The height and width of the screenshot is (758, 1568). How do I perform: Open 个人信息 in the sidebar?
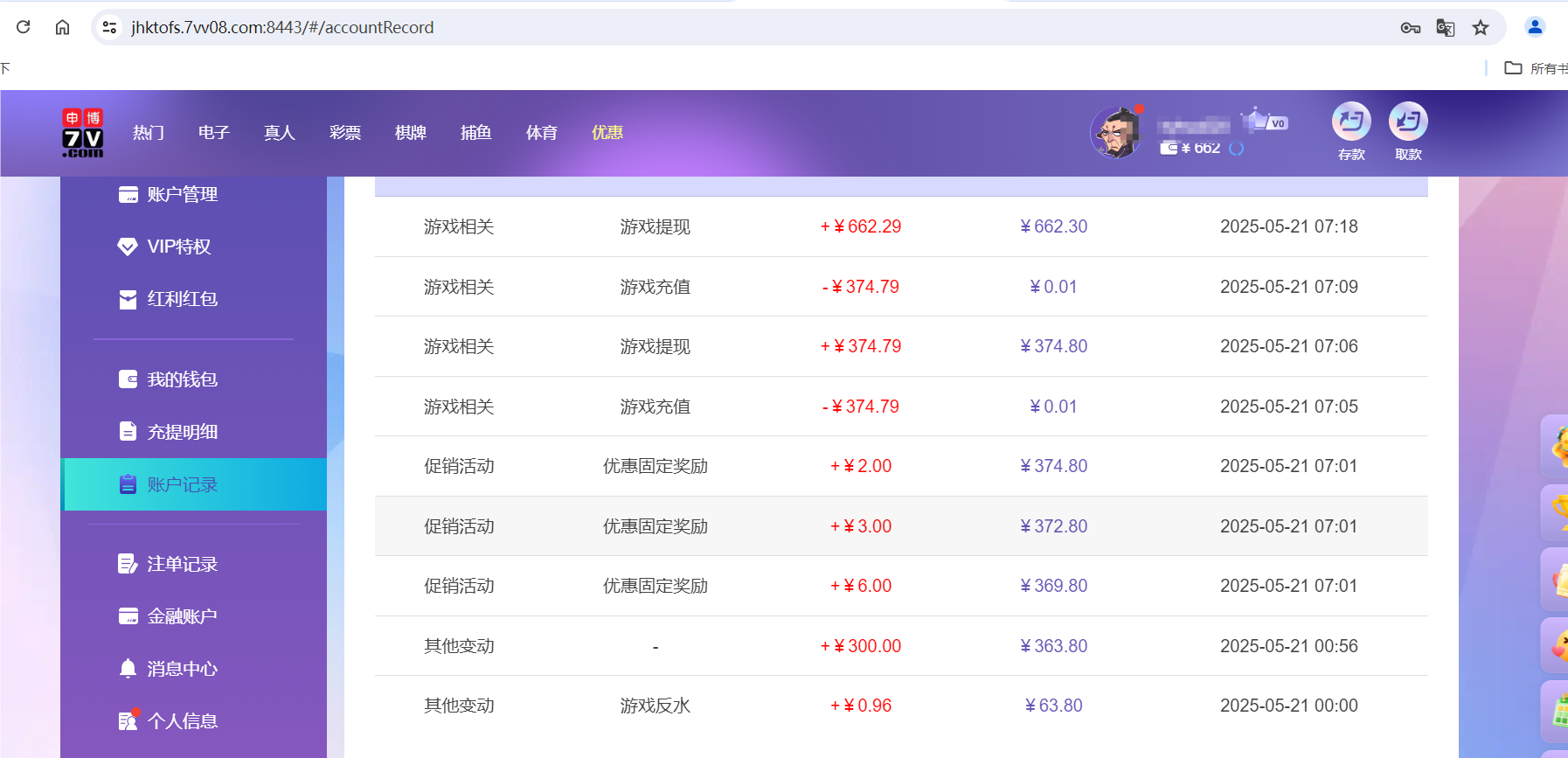182,721
